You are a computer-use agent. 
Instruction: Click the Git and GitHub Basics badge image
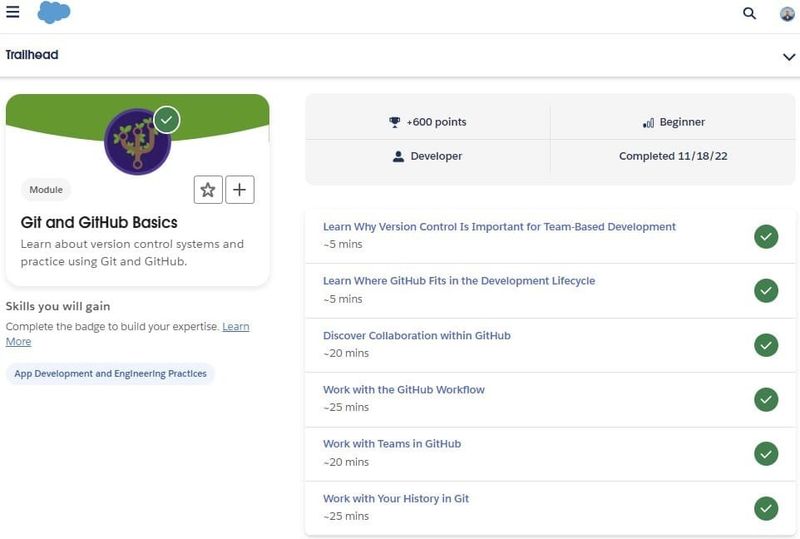pyautogui.click(x=137, y=142)
